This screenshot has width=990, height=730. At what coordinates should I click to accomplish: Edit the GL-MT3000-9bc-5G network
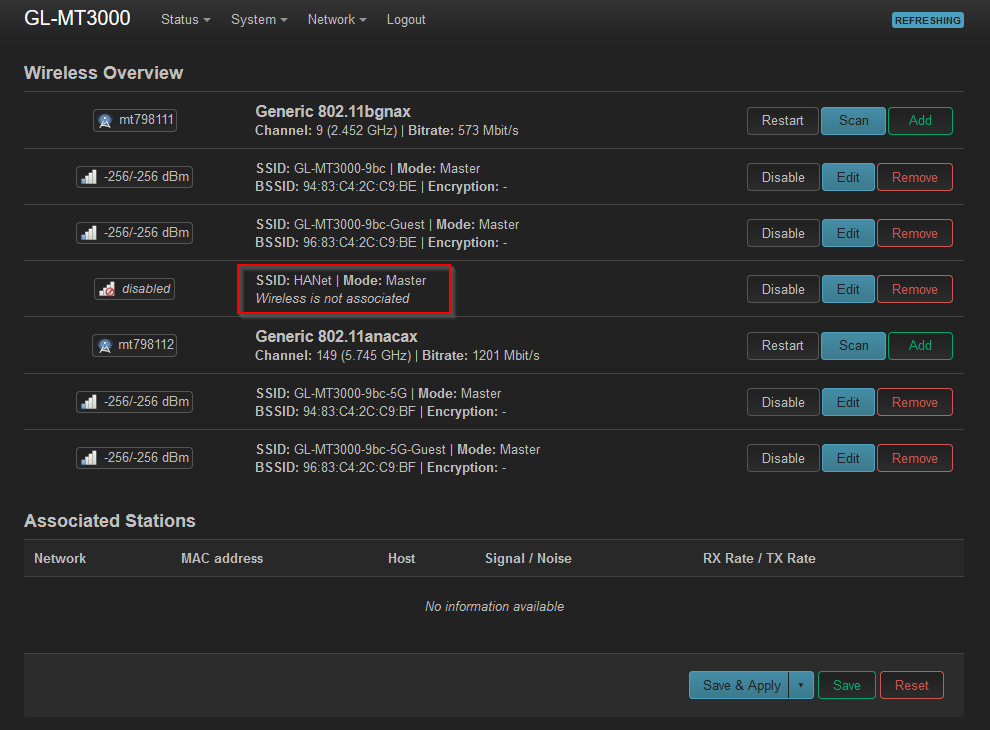tap(848, 402)
